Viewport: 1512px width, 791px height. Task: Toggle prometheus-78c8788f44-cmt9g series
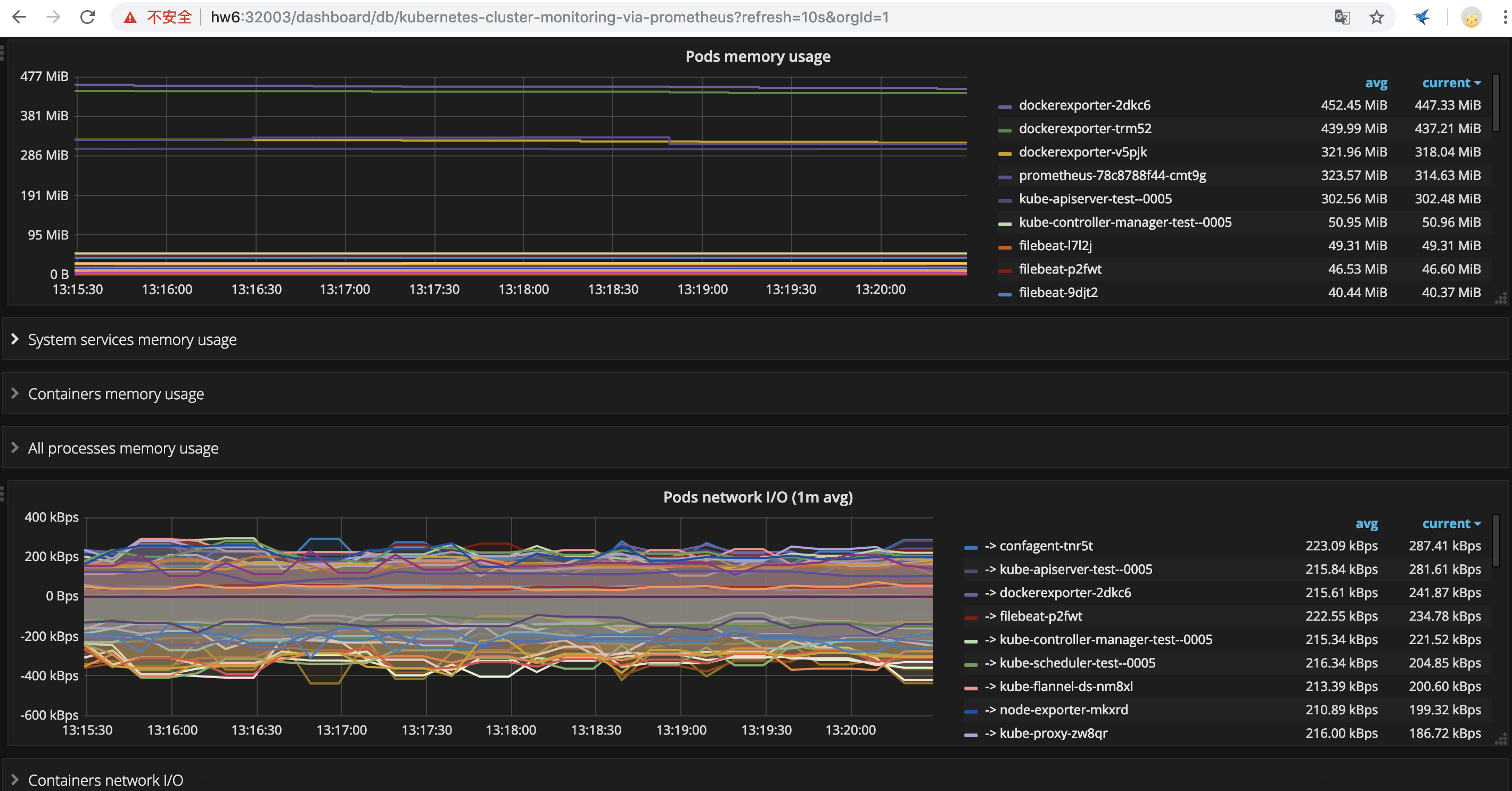pos(1112,176)
